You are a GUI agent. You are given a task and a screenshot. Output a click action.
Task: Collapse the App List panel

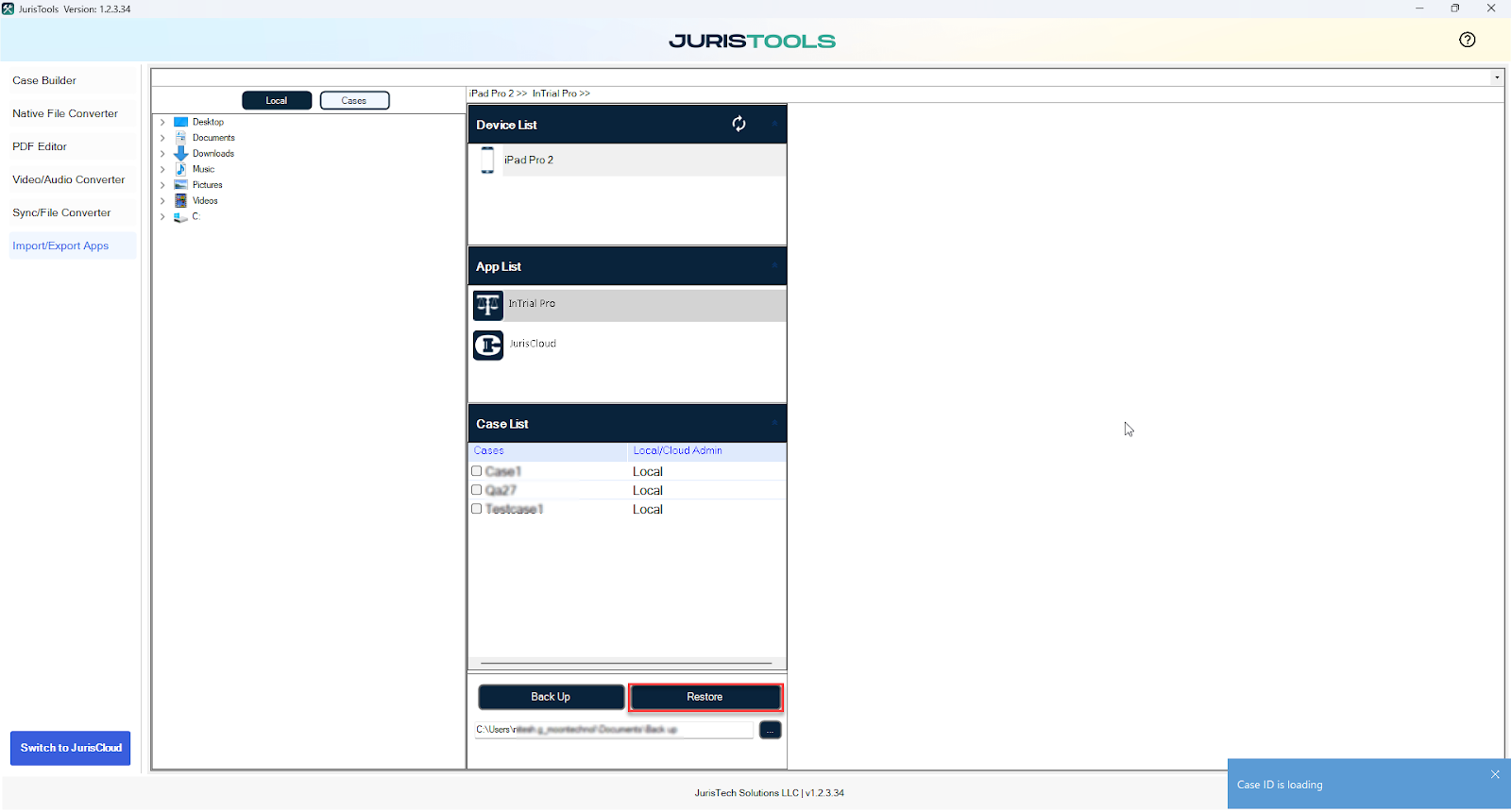(x=774, y=266)
